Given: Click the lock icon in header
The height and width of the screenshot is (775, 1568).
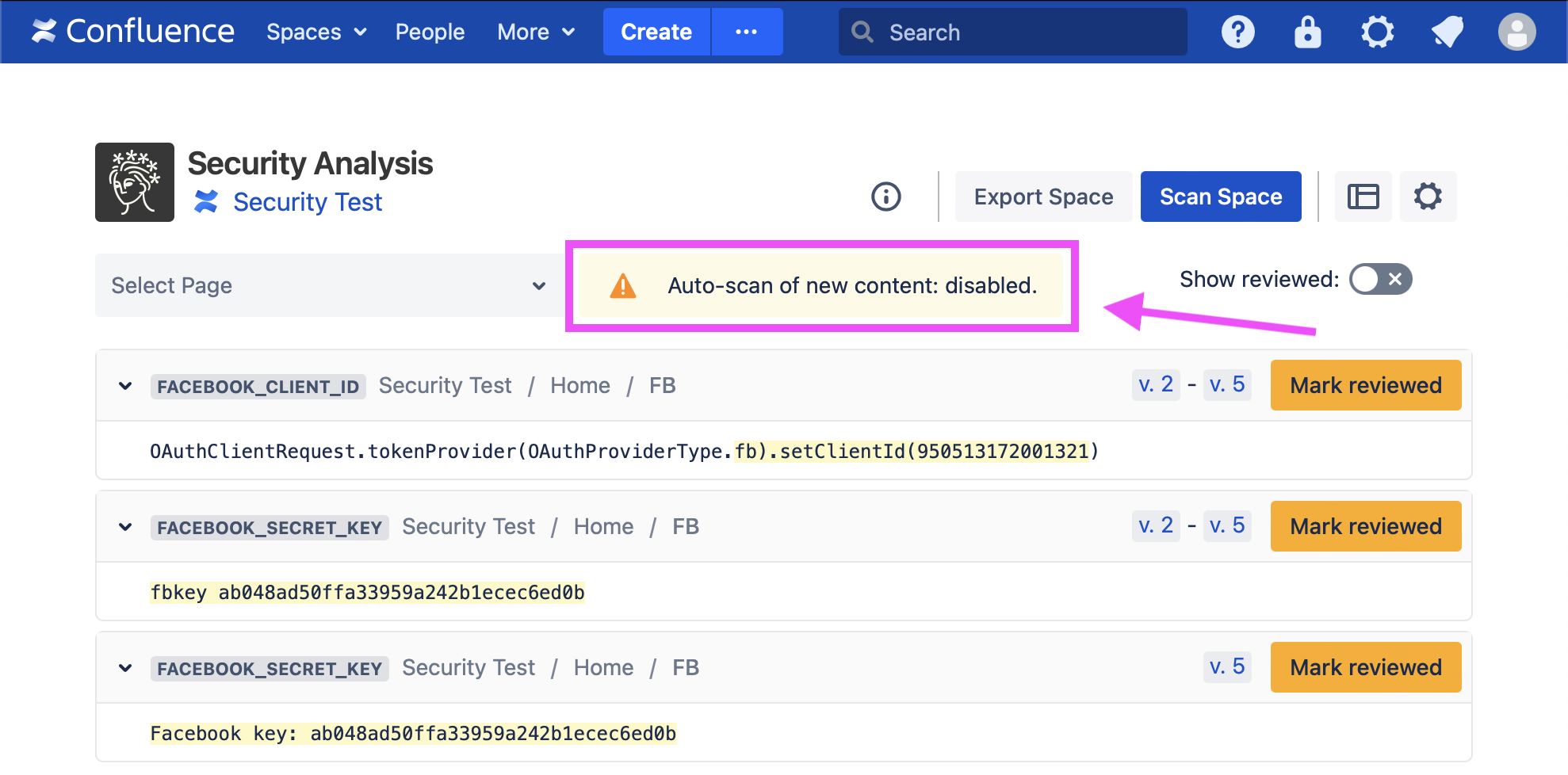Looking at the screenshot, I should point(1307,32).
